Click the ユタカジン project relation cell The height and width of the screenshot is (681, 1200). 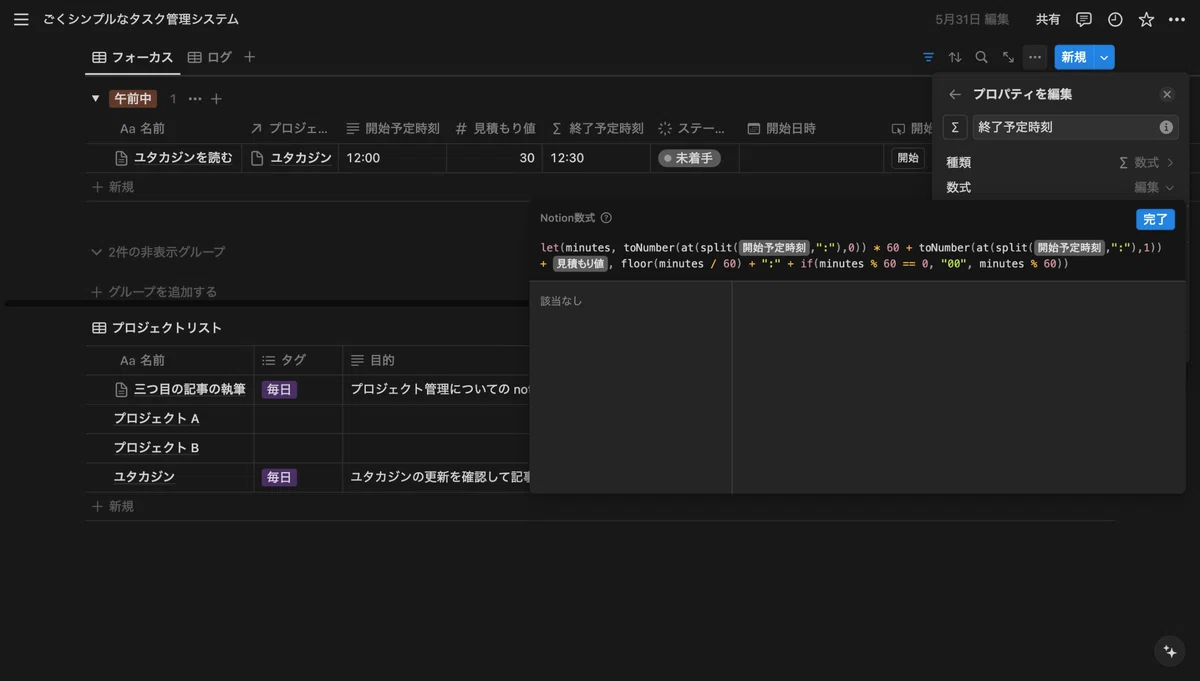pyautogui.click(x=290, y=158)
